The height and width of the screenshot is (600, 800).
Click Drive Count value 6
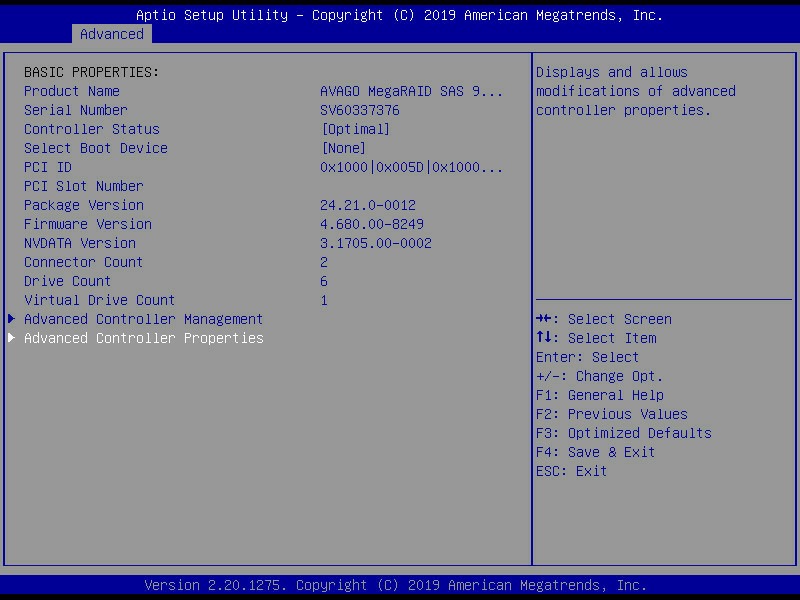click(324, 281)
